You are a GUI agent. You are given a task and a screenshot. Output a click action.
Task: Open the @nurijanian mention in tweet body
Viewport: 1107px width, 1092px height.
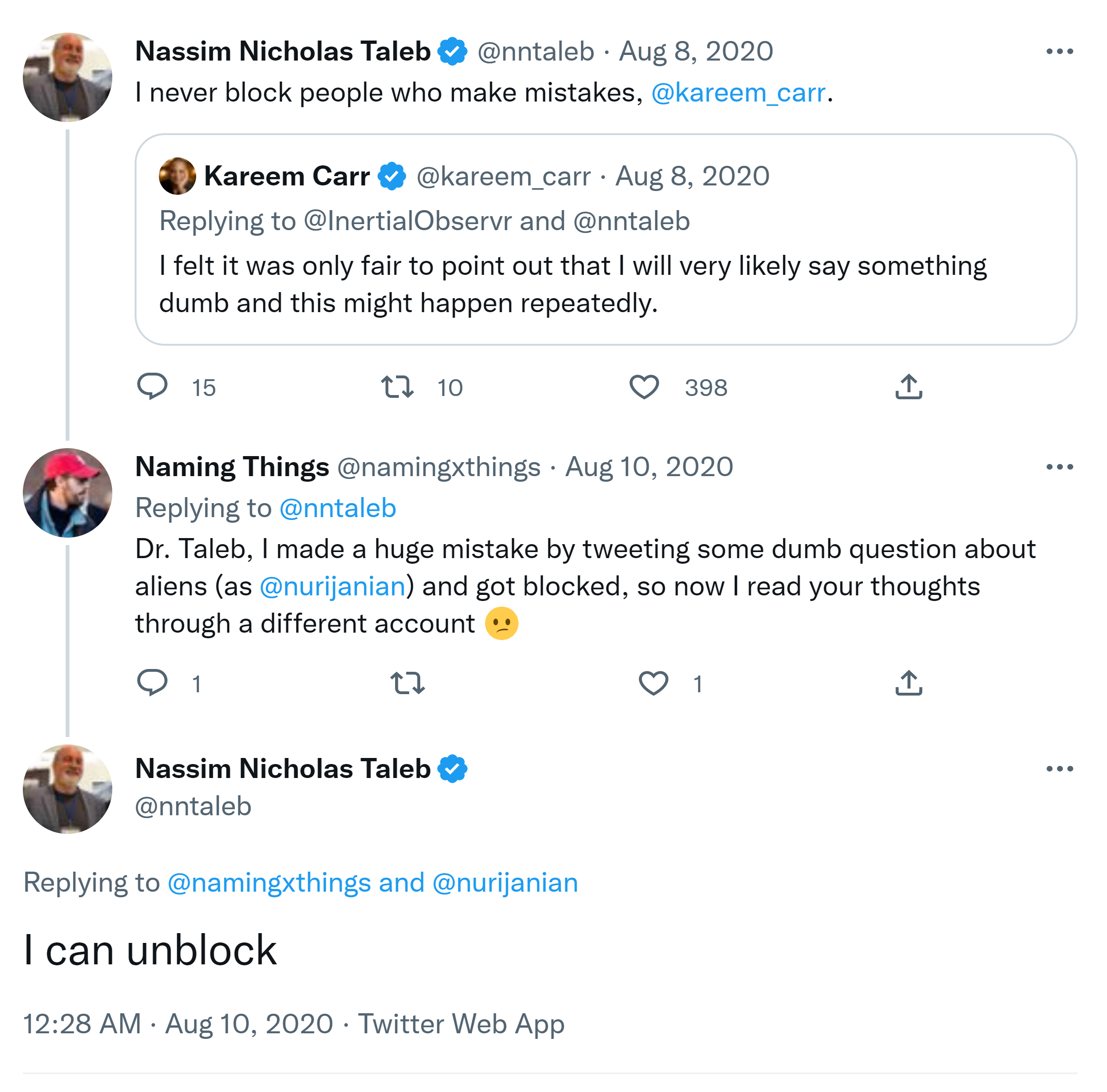click(332, 587)
